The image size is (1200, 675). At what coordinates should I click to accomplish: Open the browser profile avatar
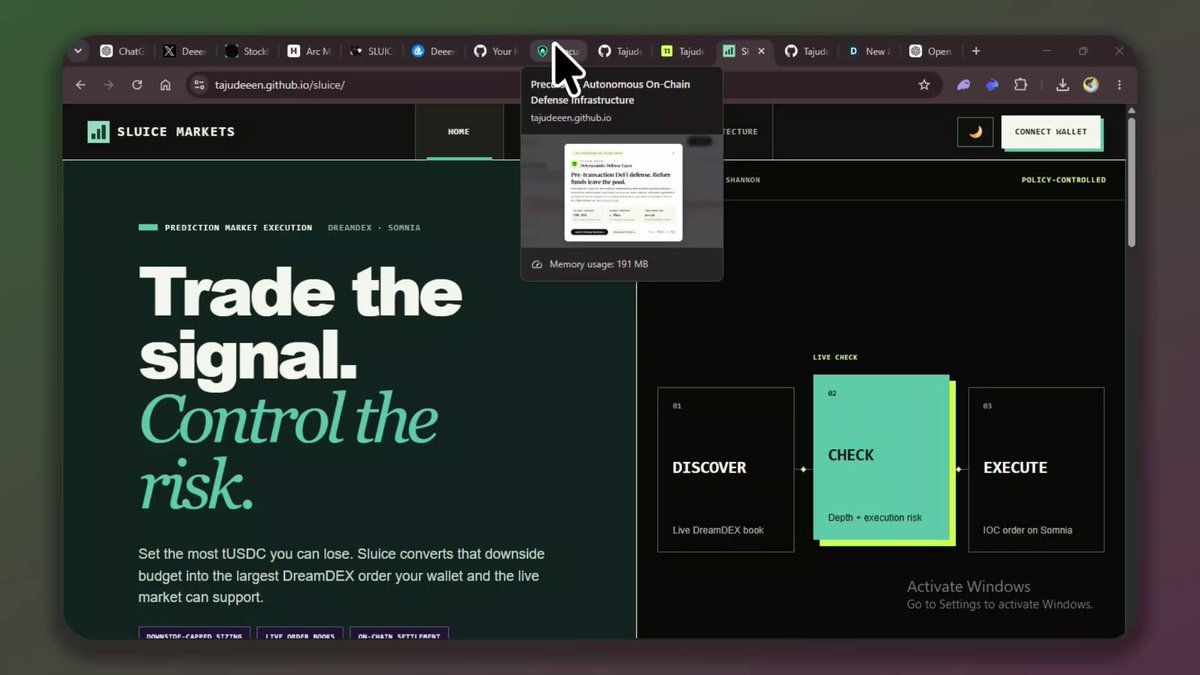tap(1091, 85)
